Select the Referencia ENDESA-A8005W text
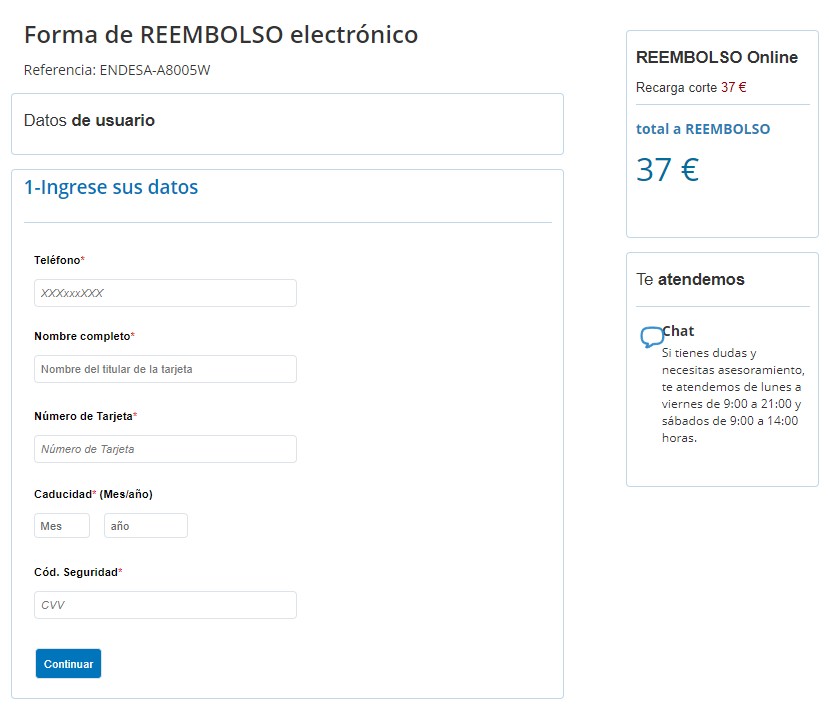This screenshot has width=829, height=710. [x=117, y=70]
